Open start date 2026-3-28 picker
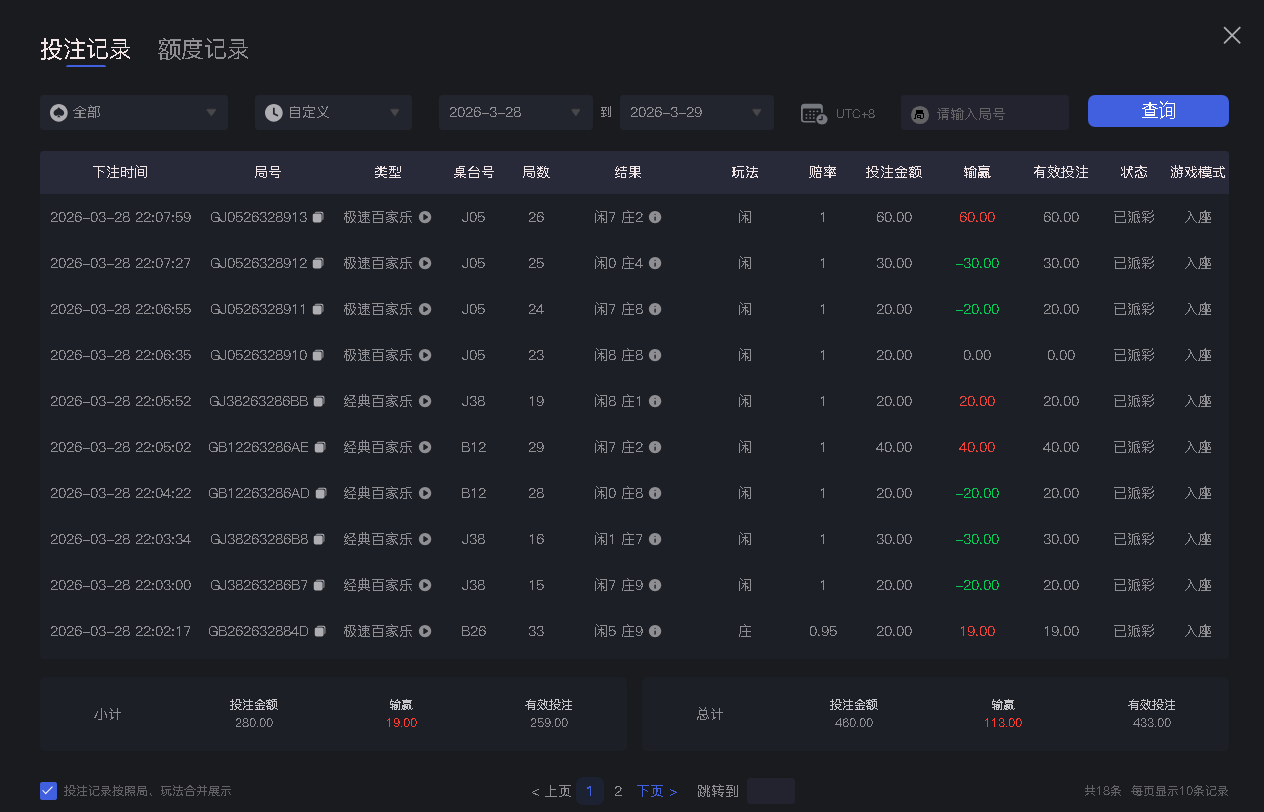The image size is (1264, 812). [515, 112]
